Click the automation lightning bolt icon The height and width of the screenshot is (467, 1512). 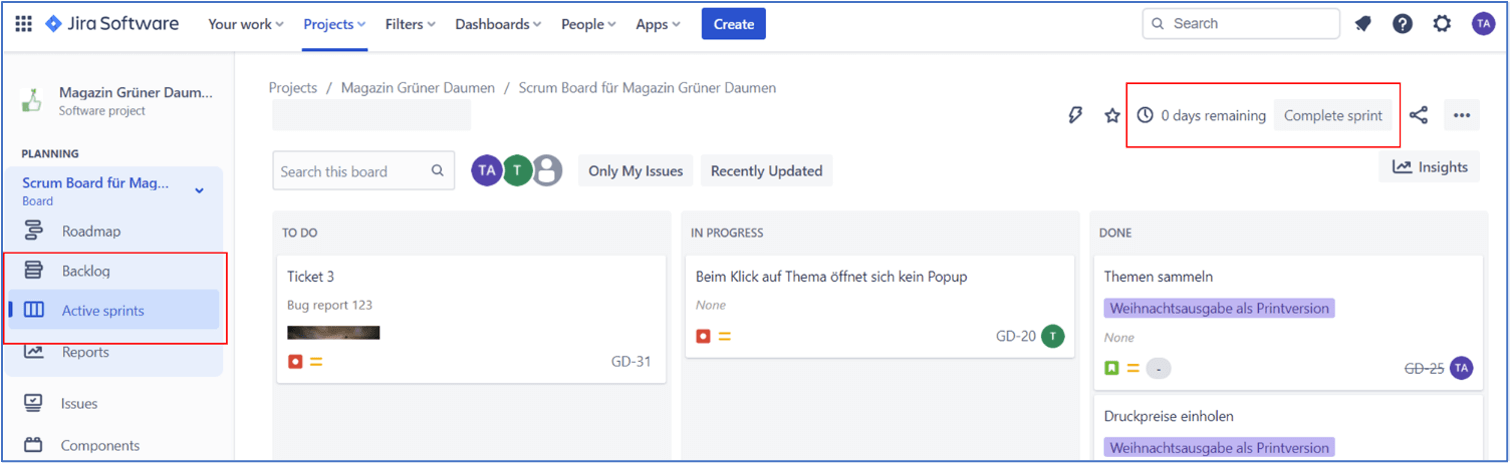click(1076, 116)
